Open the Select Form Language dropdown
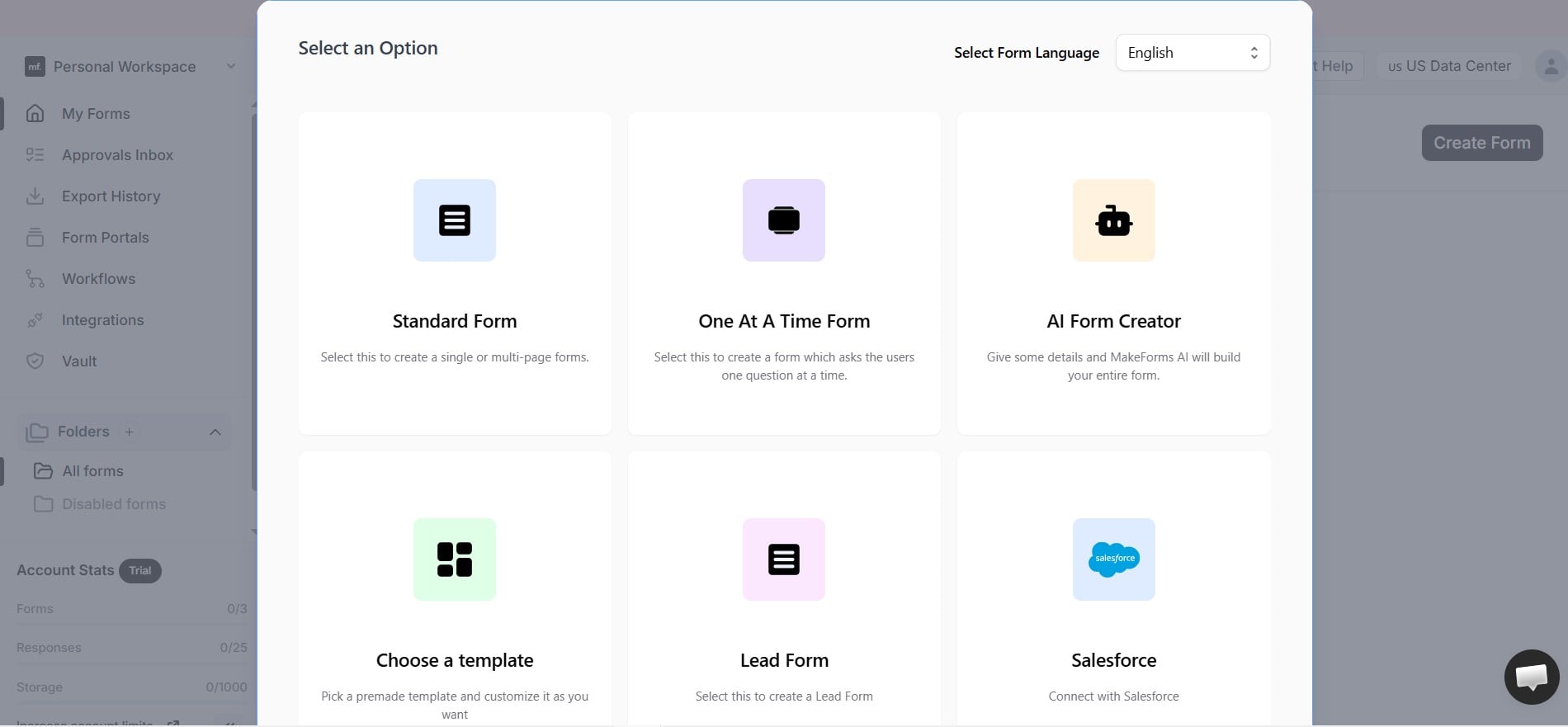Viewport: 1568px width, 727px height. (x=1193, y=53)
